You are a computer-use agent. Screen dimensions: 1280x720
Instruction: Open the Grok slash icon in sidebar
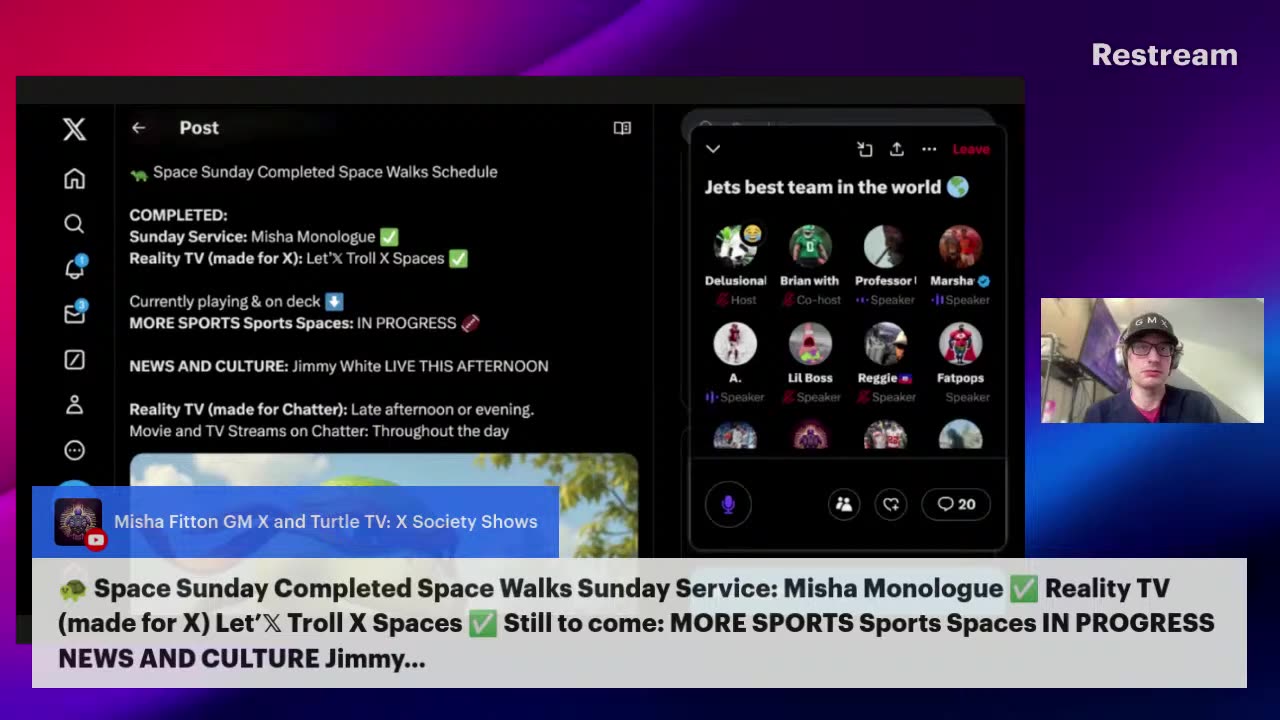pyautogui.click(x=74, y=360)
